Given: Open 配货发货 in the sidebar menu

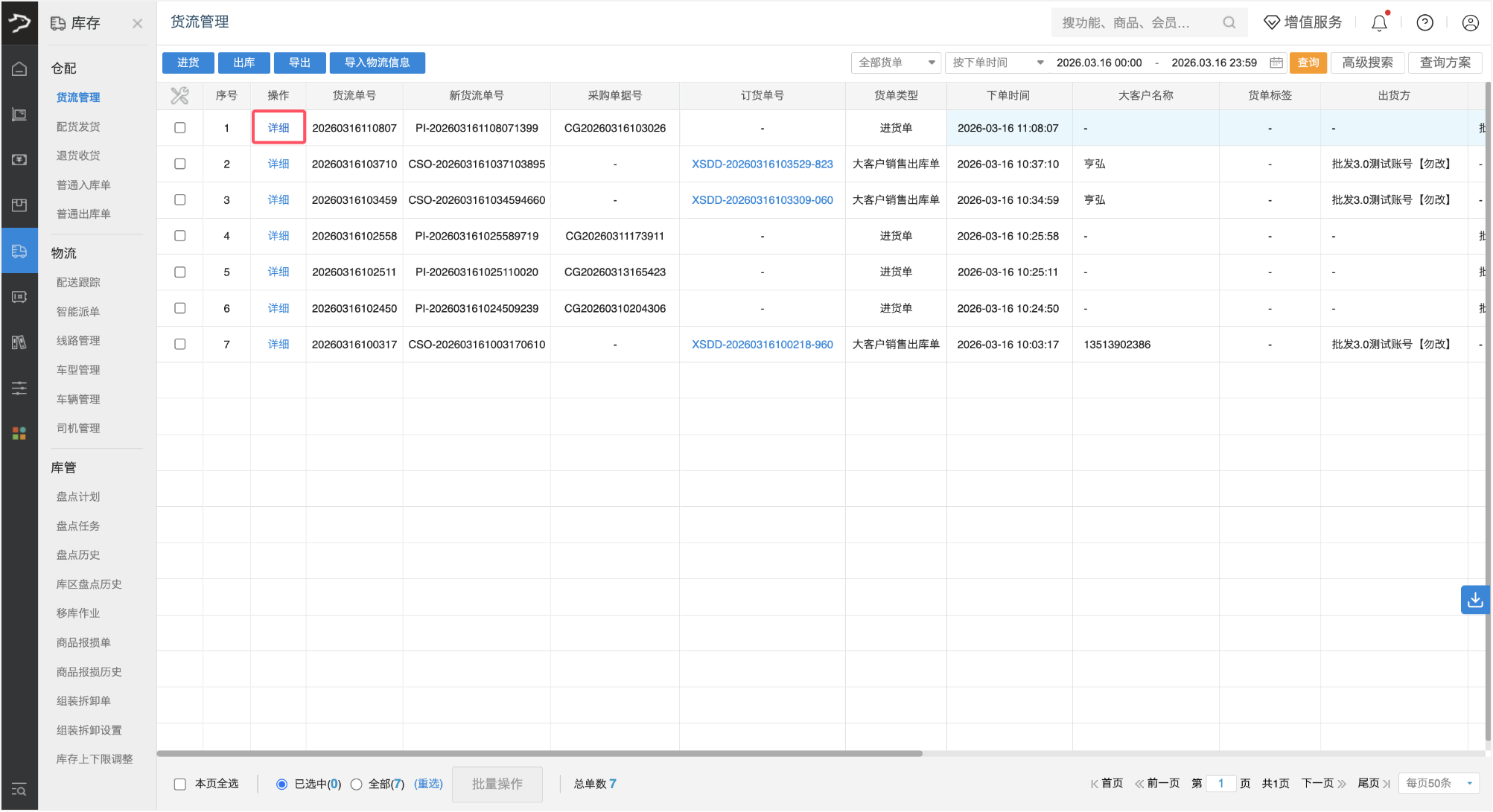Looking at the screenshot, I should (x=78, y=127).
